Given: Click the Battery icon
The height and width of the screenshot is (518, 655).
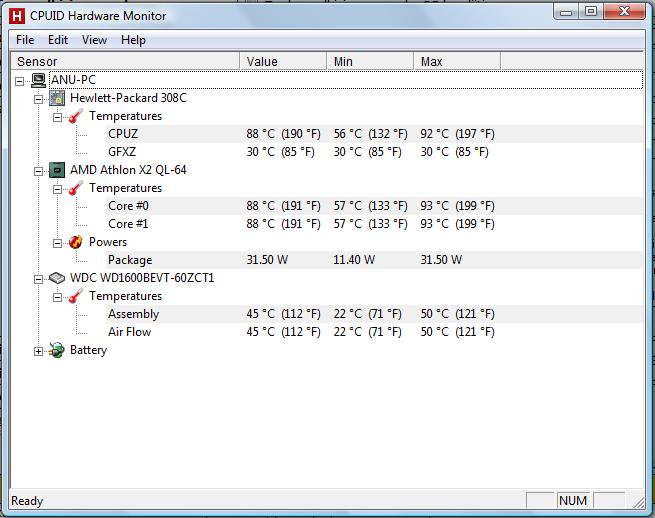Looking at the screenshot, I should 57,350.
